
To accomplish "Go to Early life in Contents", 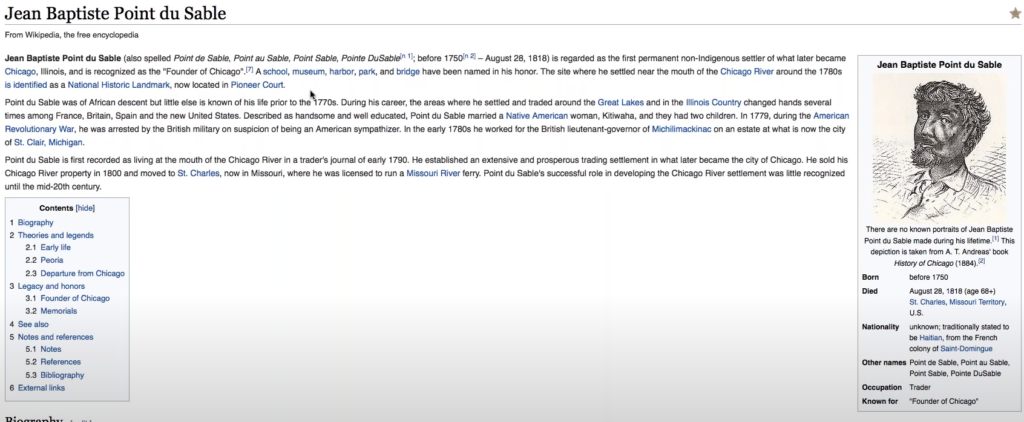I will point(55,247).
